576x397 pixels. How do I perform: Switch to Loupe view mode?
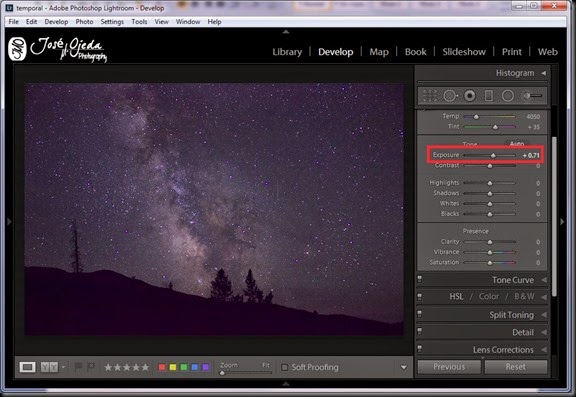coord(27,367)
